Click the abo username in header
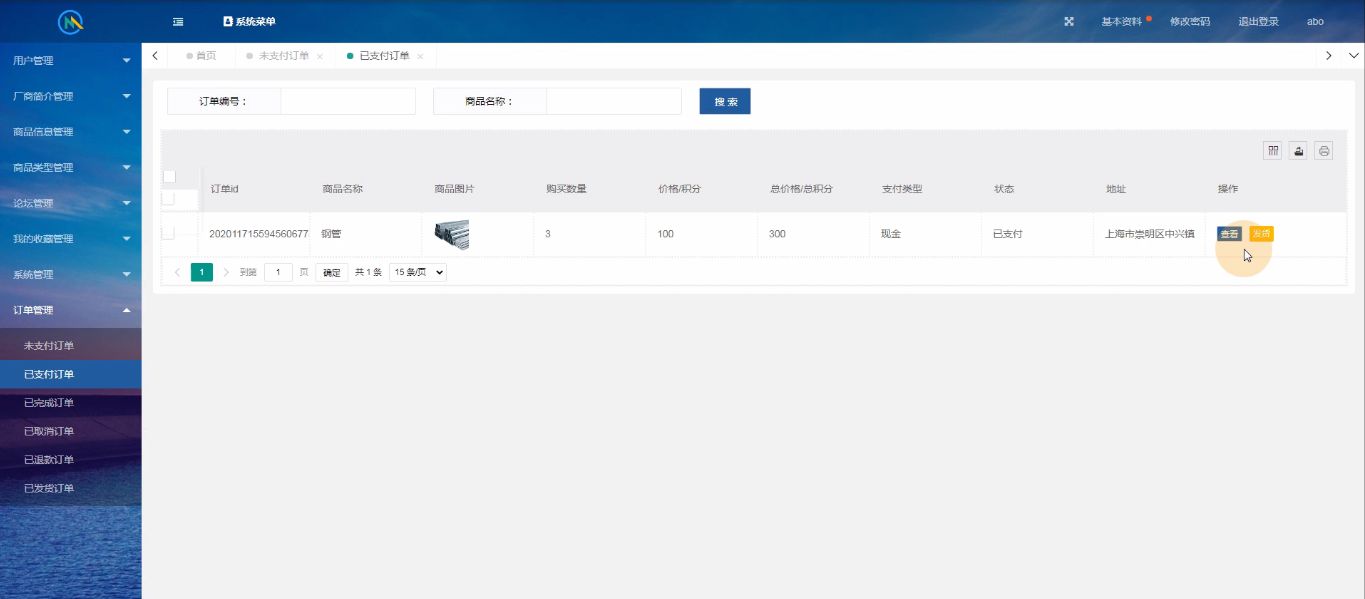The image size is (1365, 599). (1315, 21)
